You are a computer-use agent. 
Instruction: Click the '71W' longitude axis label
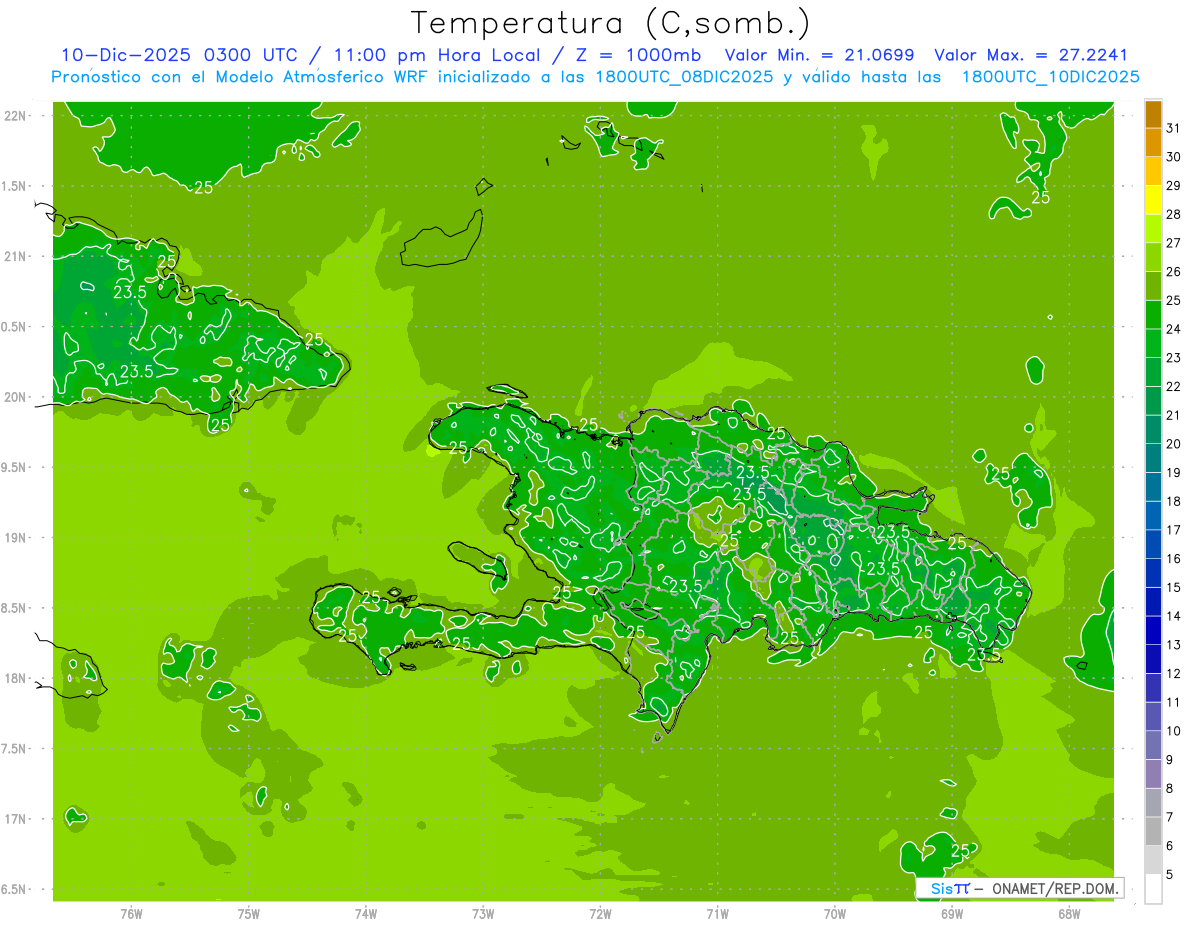coord(717,914)
